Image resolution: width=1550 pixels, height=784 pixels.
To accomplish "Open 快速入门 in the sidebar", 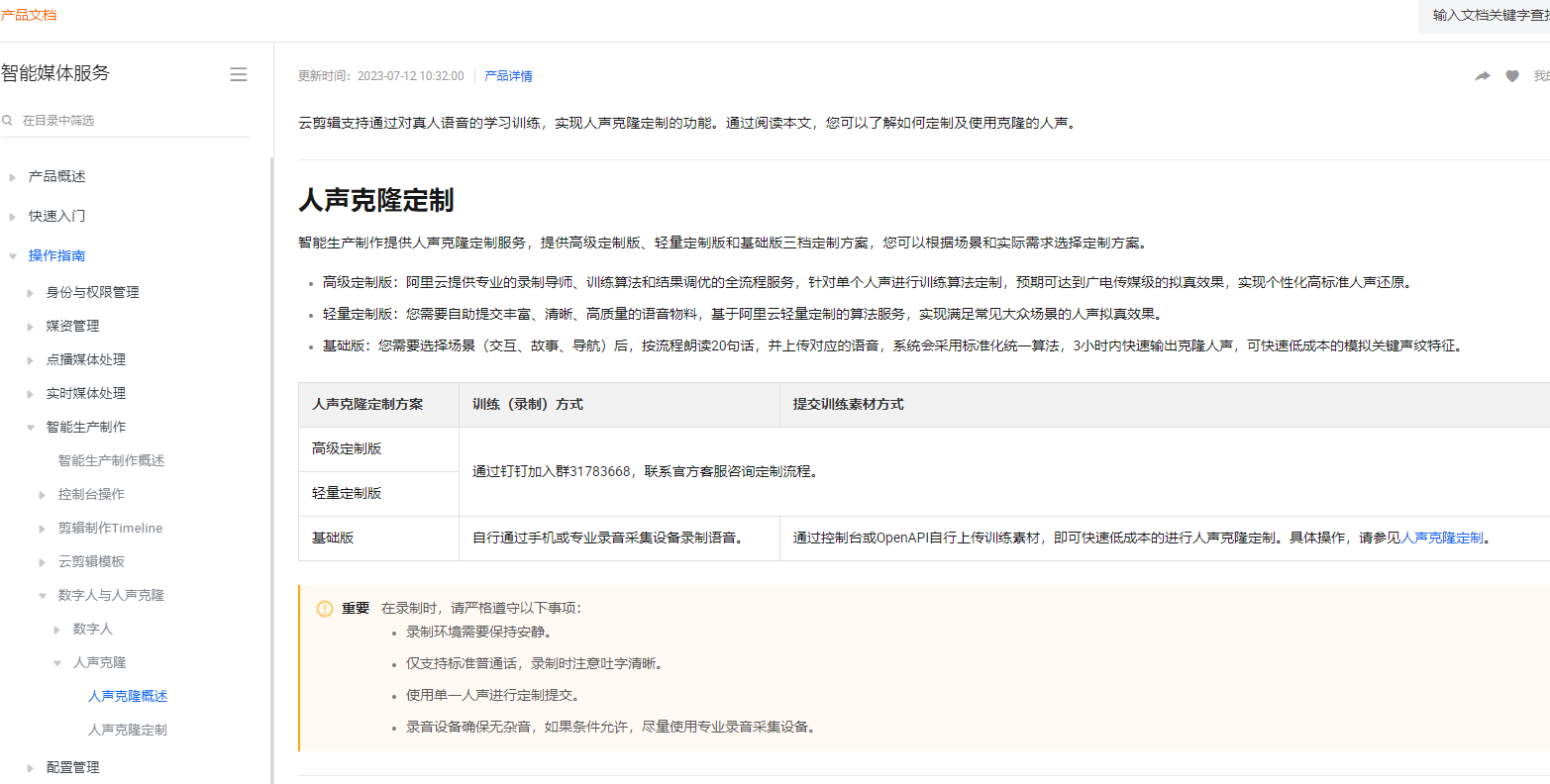I will pyautogui.click(x=57, y=216).
